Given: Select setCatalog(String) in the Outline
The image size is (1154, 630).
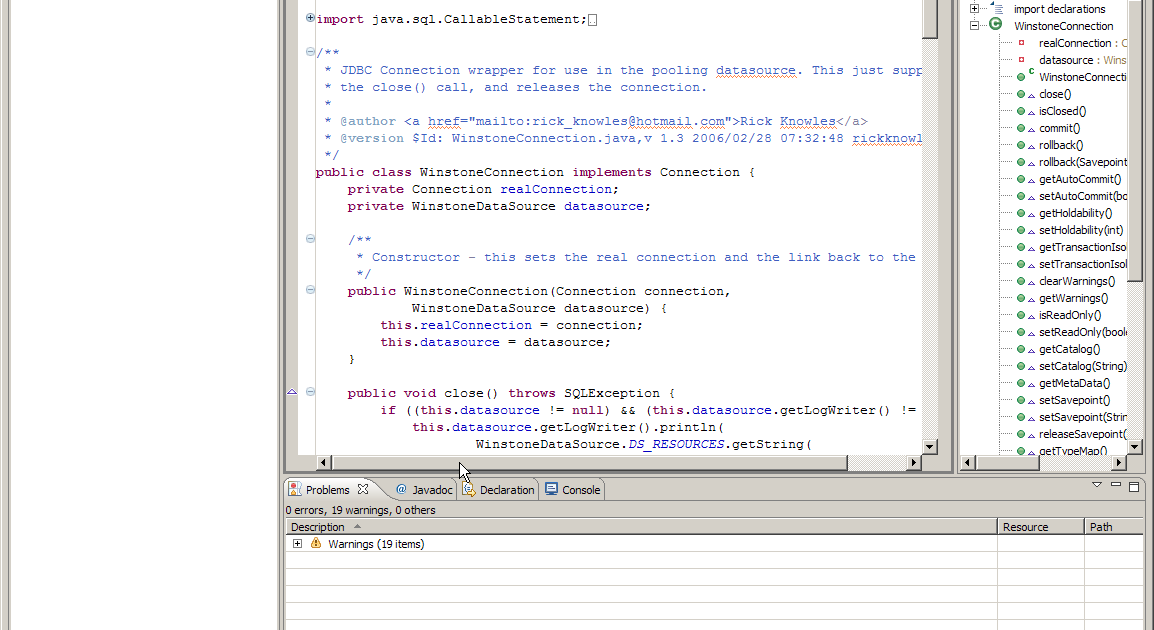Looking at the screenshot, I should [1083, 366].
